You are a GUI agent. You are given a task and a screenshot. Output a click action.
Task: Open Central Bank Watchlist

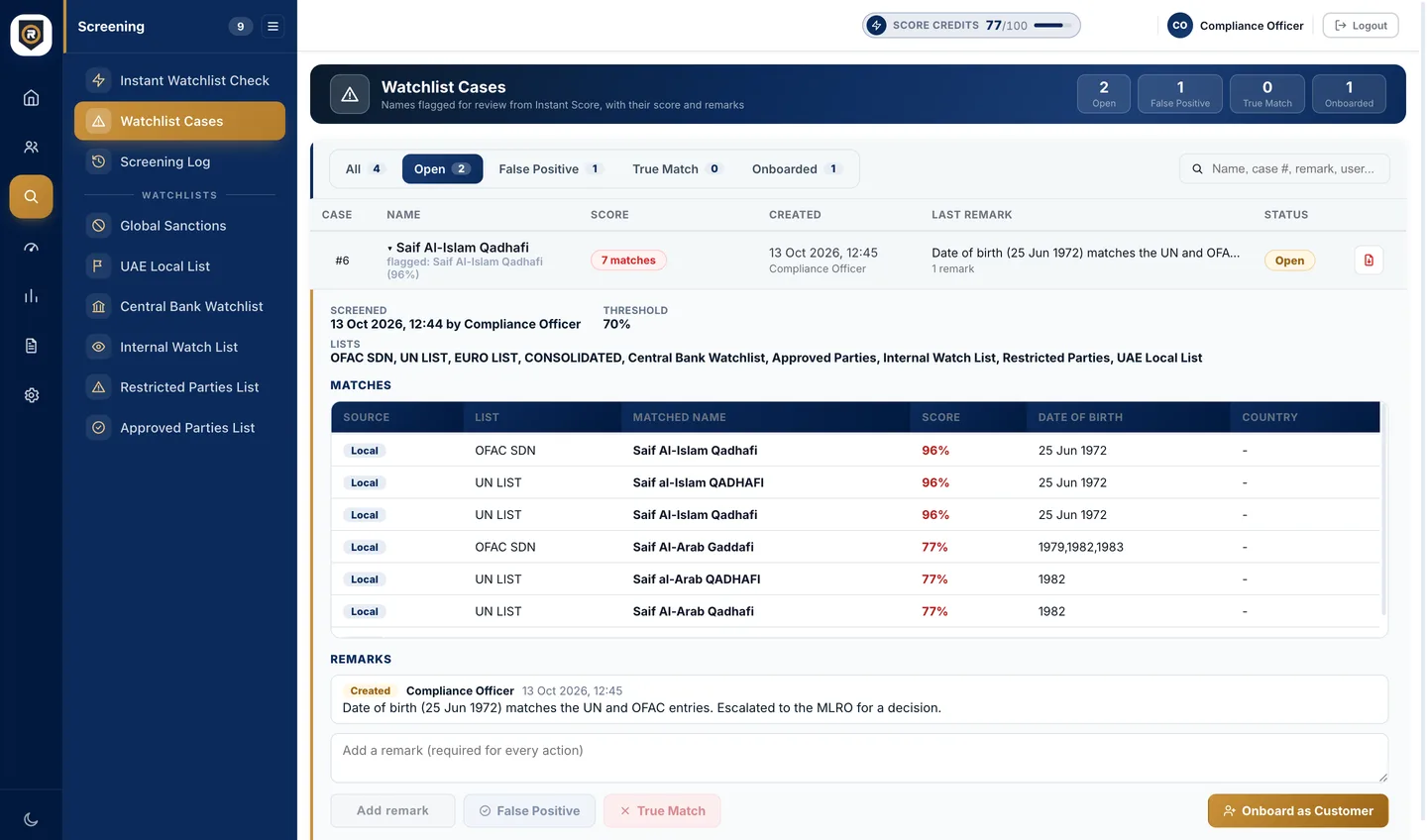179,307
